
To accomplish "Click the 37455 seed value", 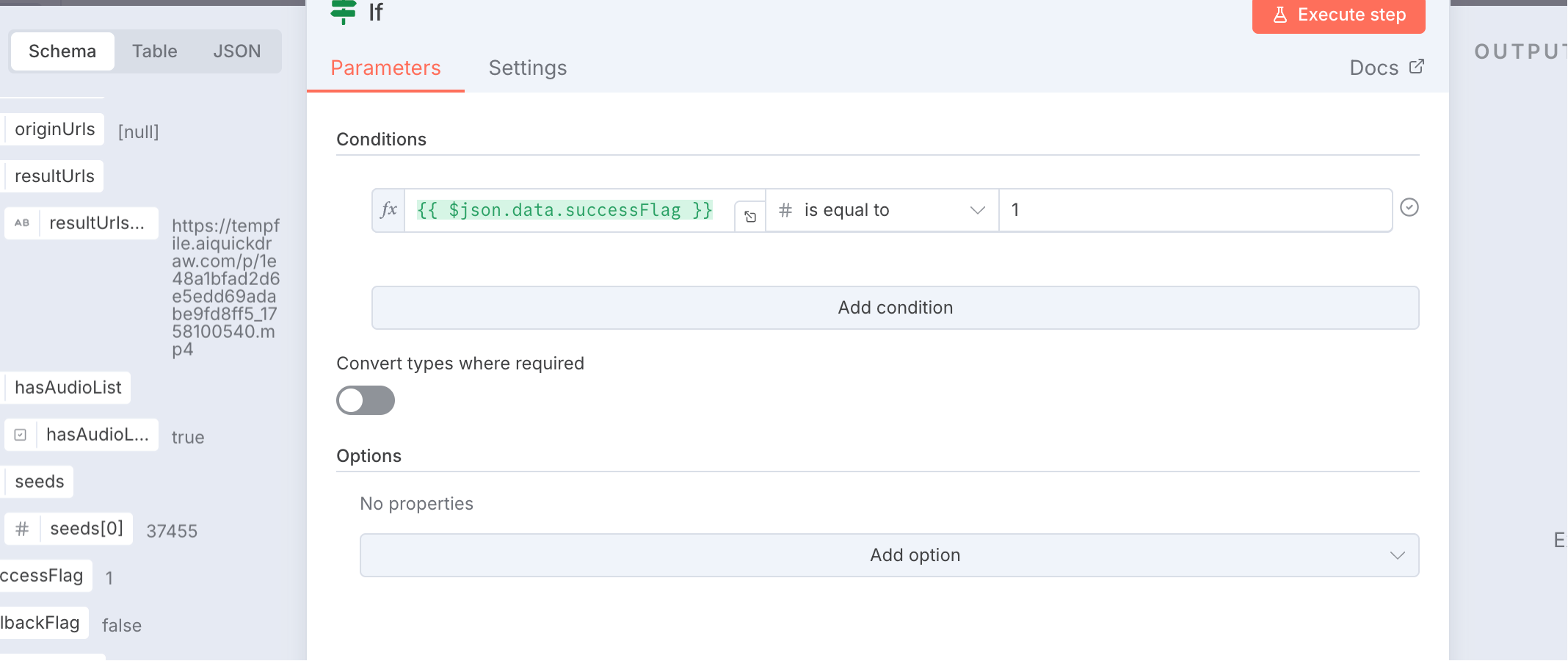I will tap(172, 531).
